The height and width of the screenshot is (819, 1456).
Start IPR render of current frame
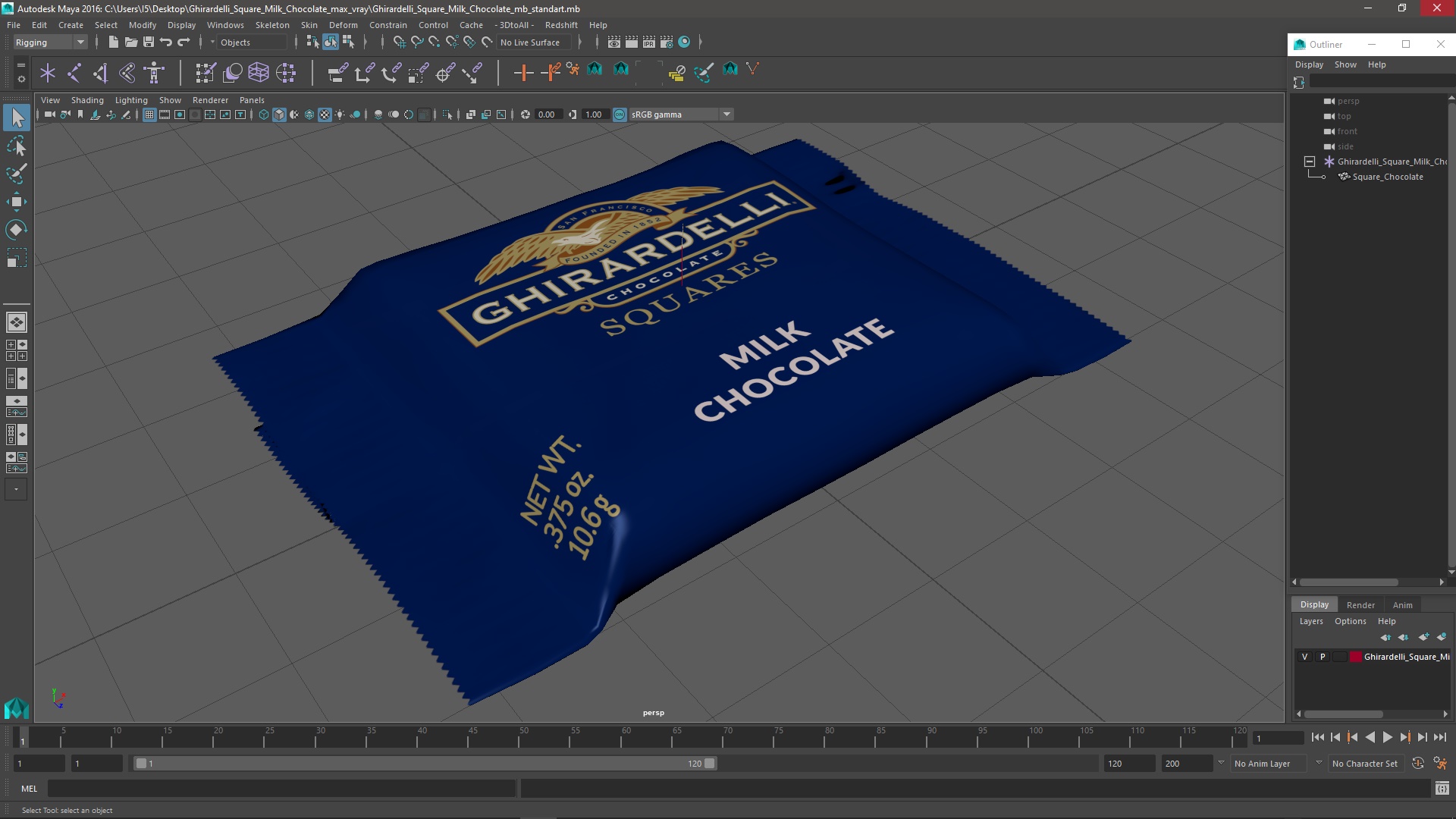(x=649, y=42)
